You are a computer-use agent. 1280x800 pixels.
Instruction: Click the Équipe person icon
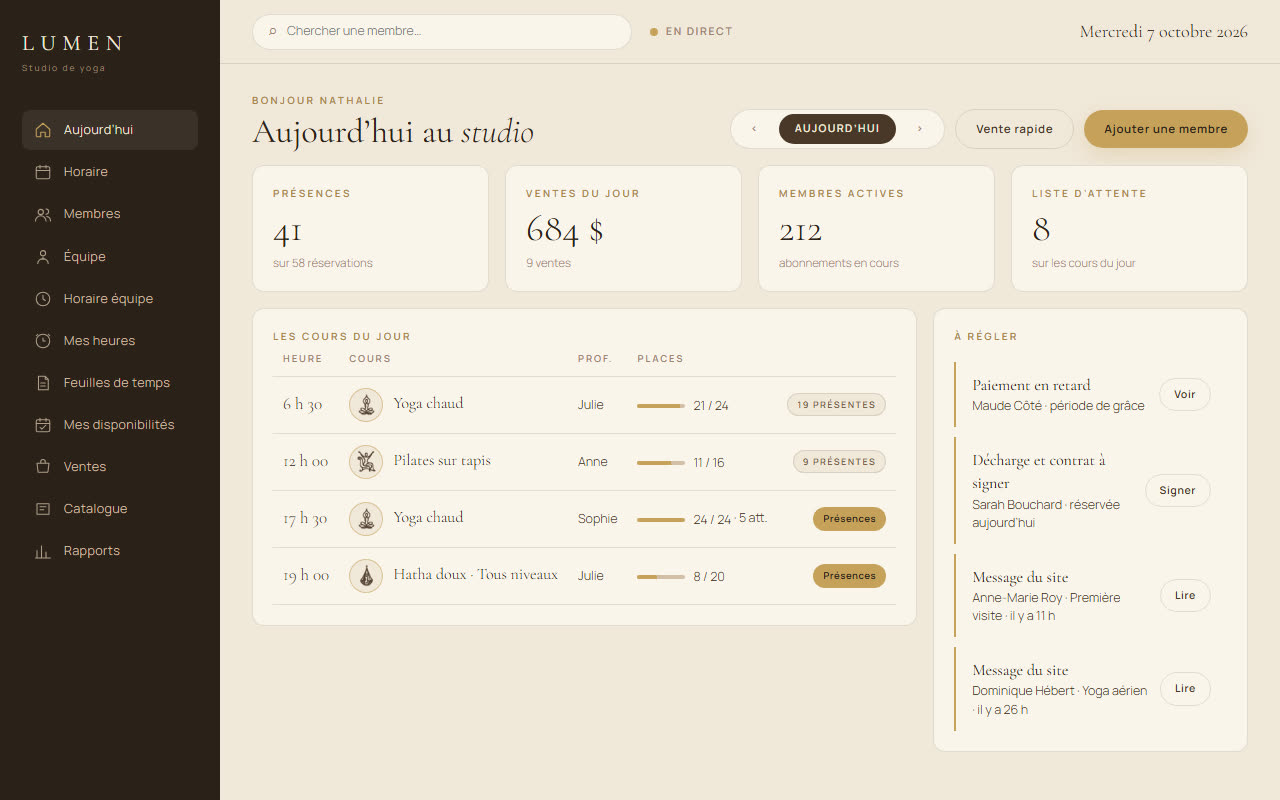[x=42, y=257]
